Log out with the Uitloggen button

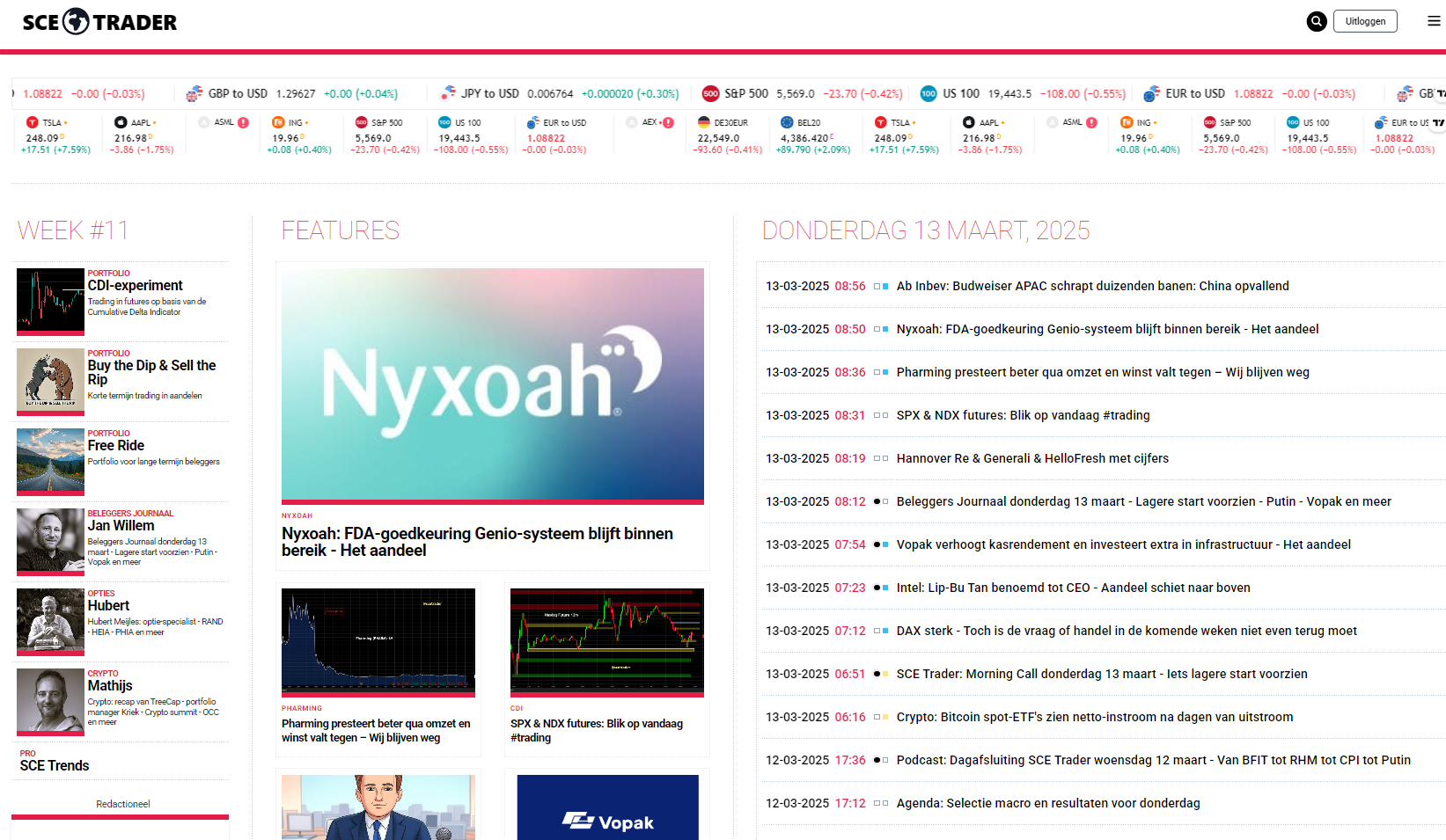[x=1365, y=21]
